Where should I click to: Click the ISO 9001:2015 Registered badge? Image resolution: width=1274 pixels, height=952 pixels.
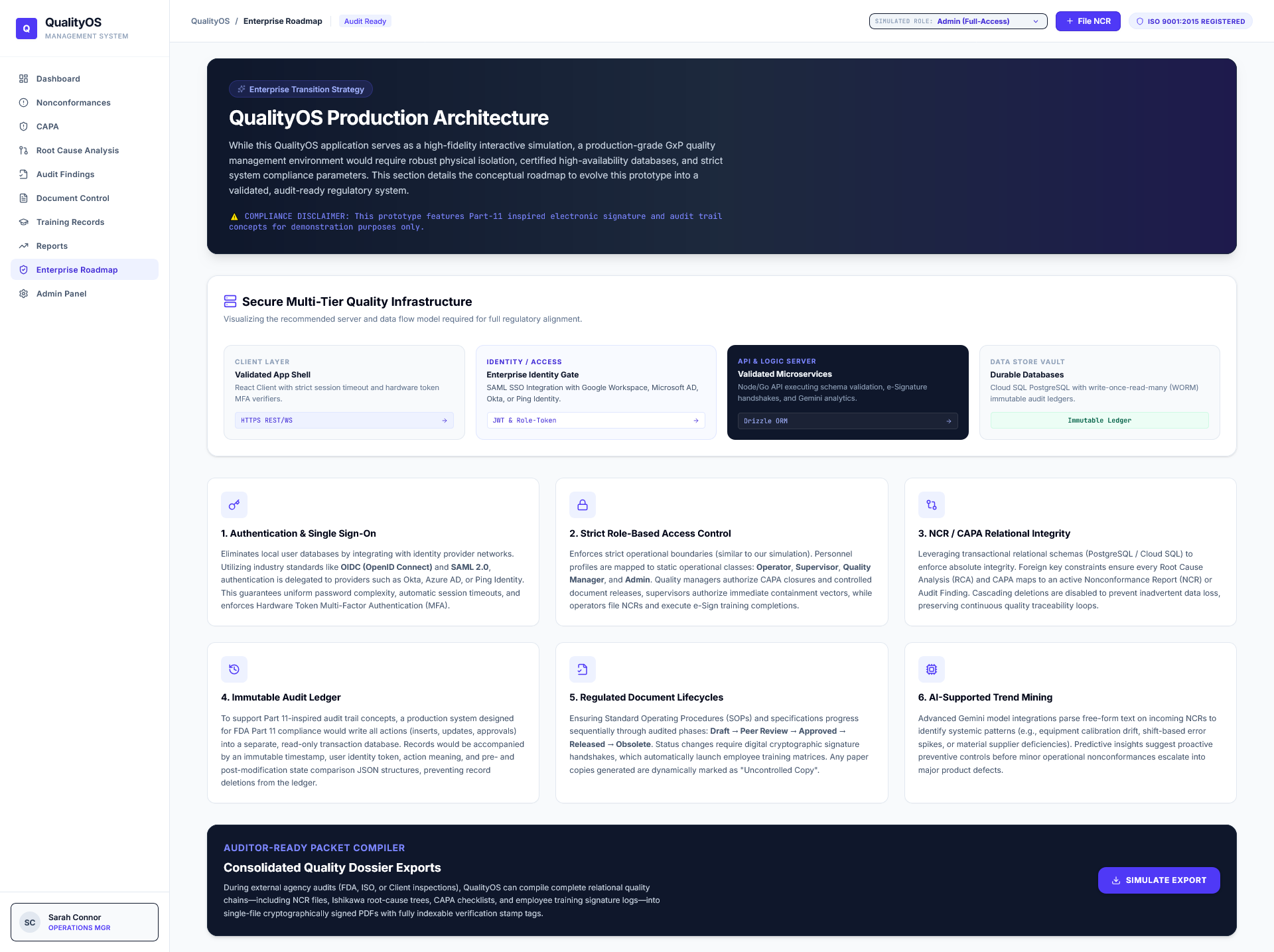(x=1190, y=21)
